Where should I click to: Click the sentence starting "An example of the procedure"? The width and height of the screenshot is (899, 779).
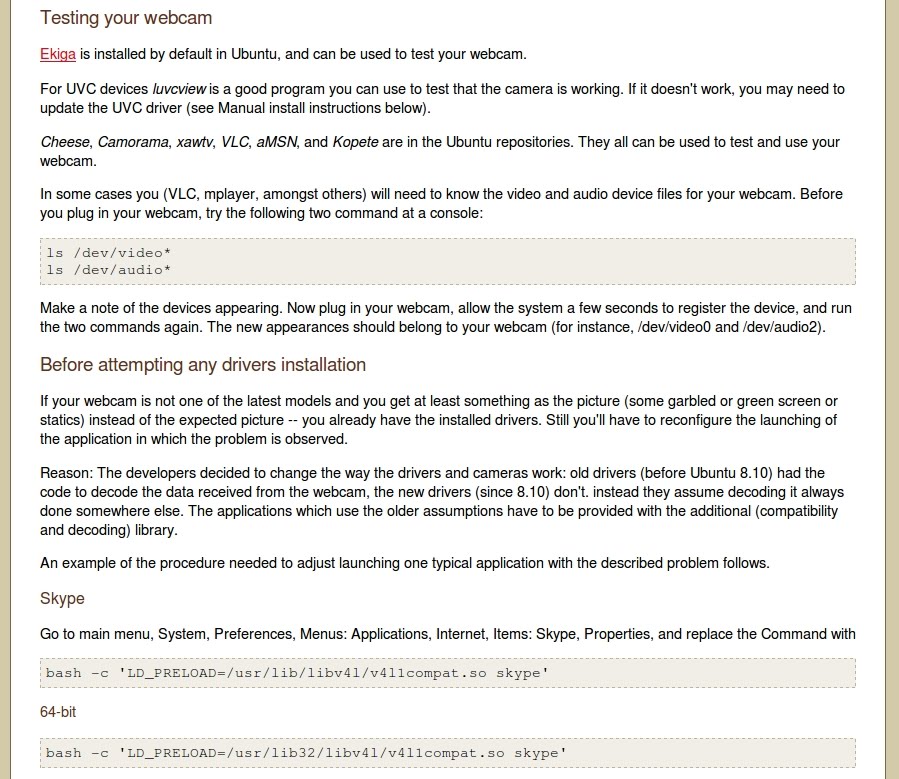404,562
